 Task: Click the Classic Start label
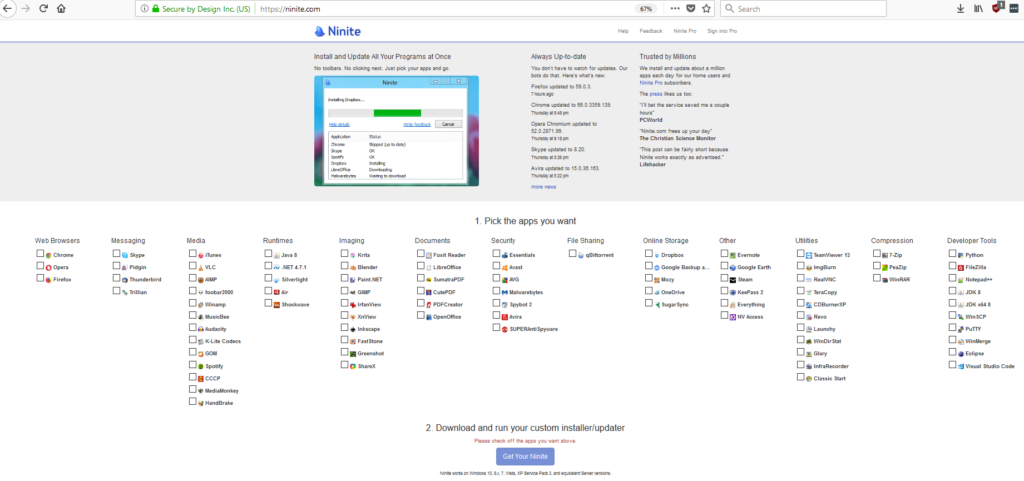[x=829, y=379]
